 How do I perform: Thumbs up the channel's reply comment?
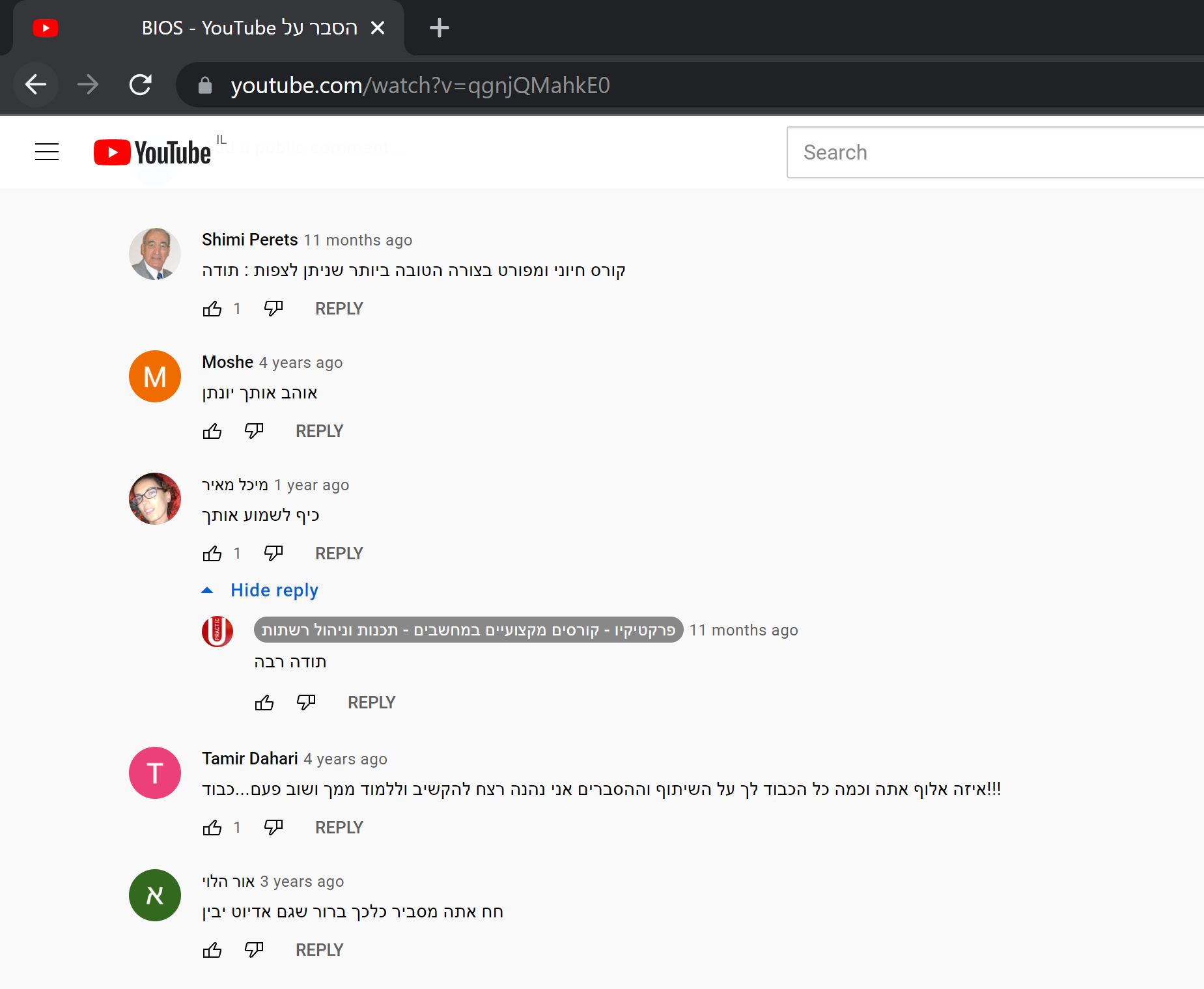coord(264,703)
